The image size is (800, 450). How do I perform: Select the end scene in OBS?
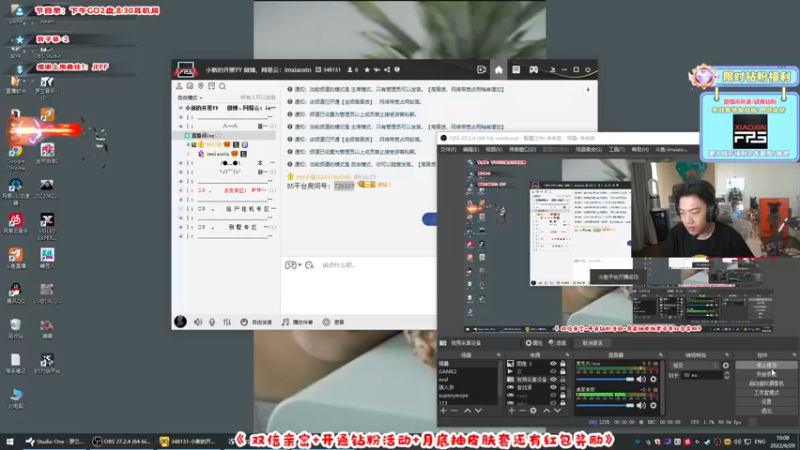[468, 380]
